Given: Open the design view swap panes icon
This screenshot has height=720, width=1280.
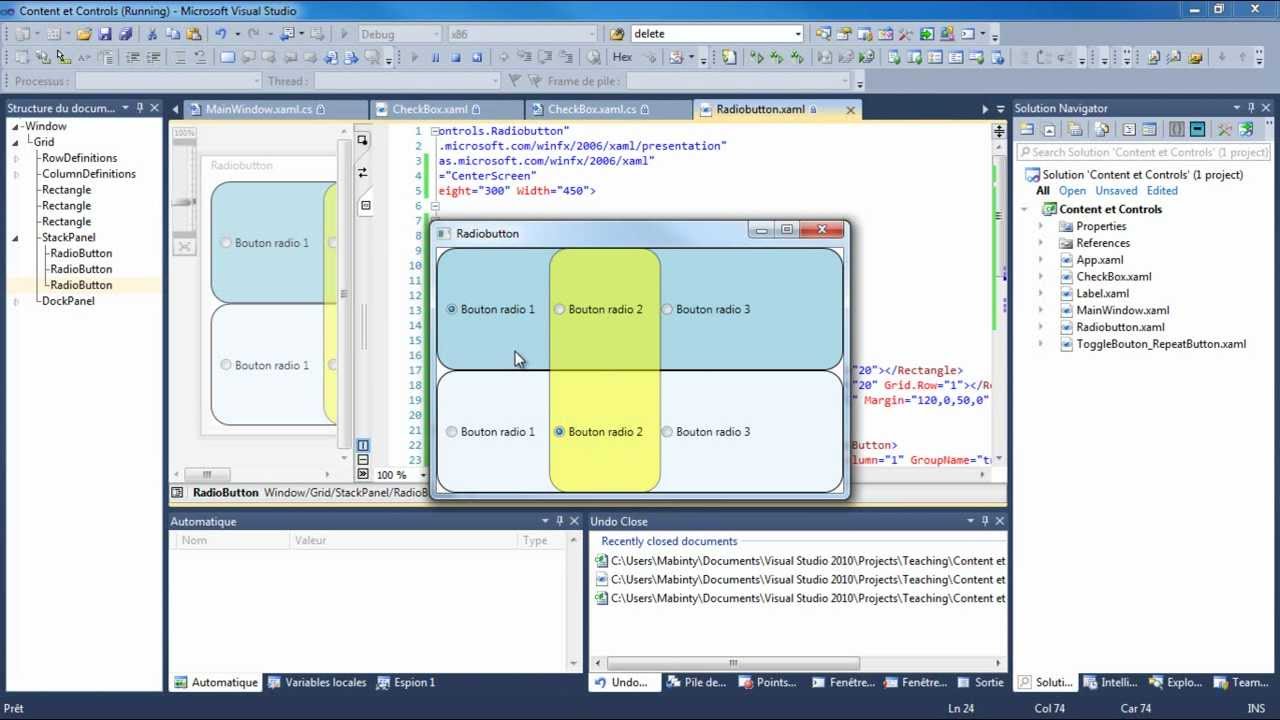Looking at the screenshot, I should click(362, 173).
